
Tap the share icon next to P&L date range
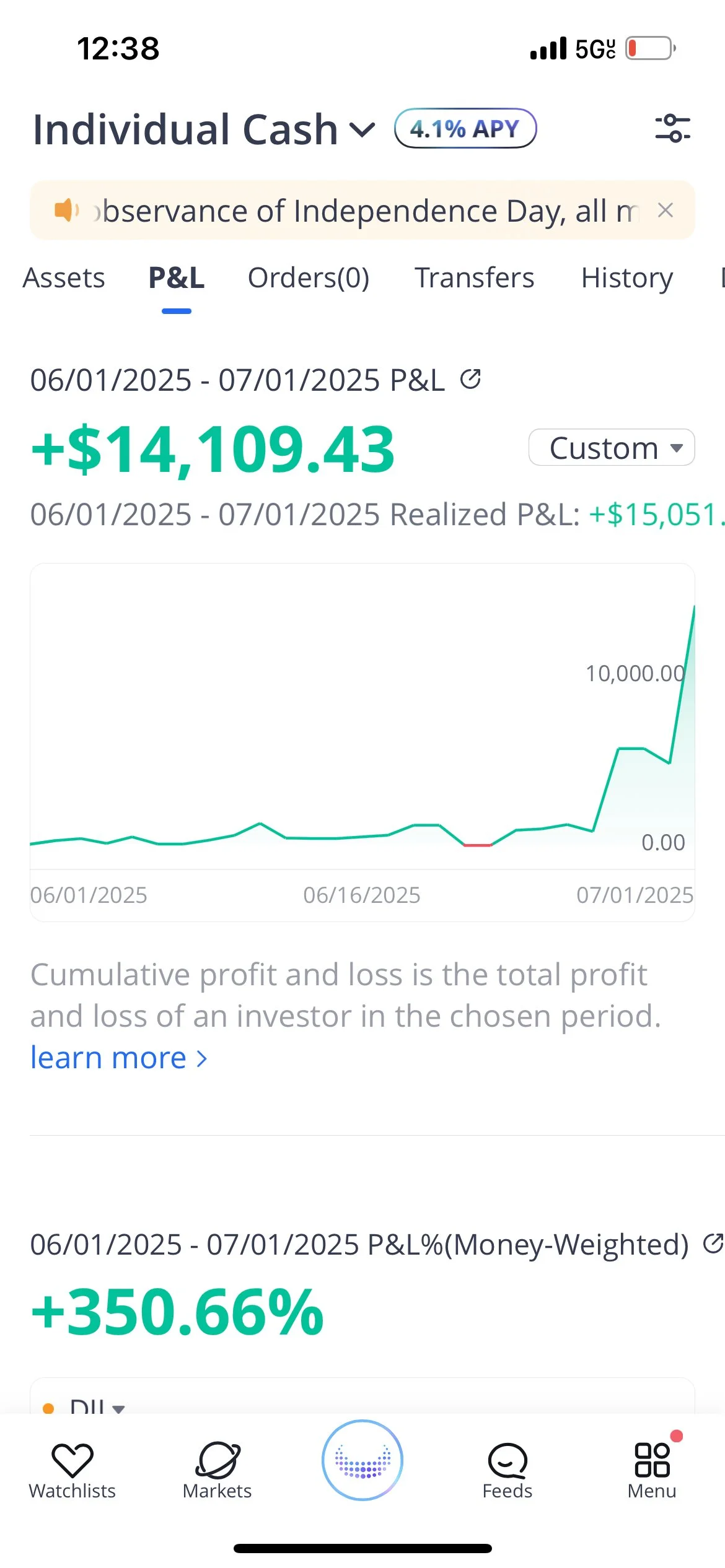(x=470, y=378)
